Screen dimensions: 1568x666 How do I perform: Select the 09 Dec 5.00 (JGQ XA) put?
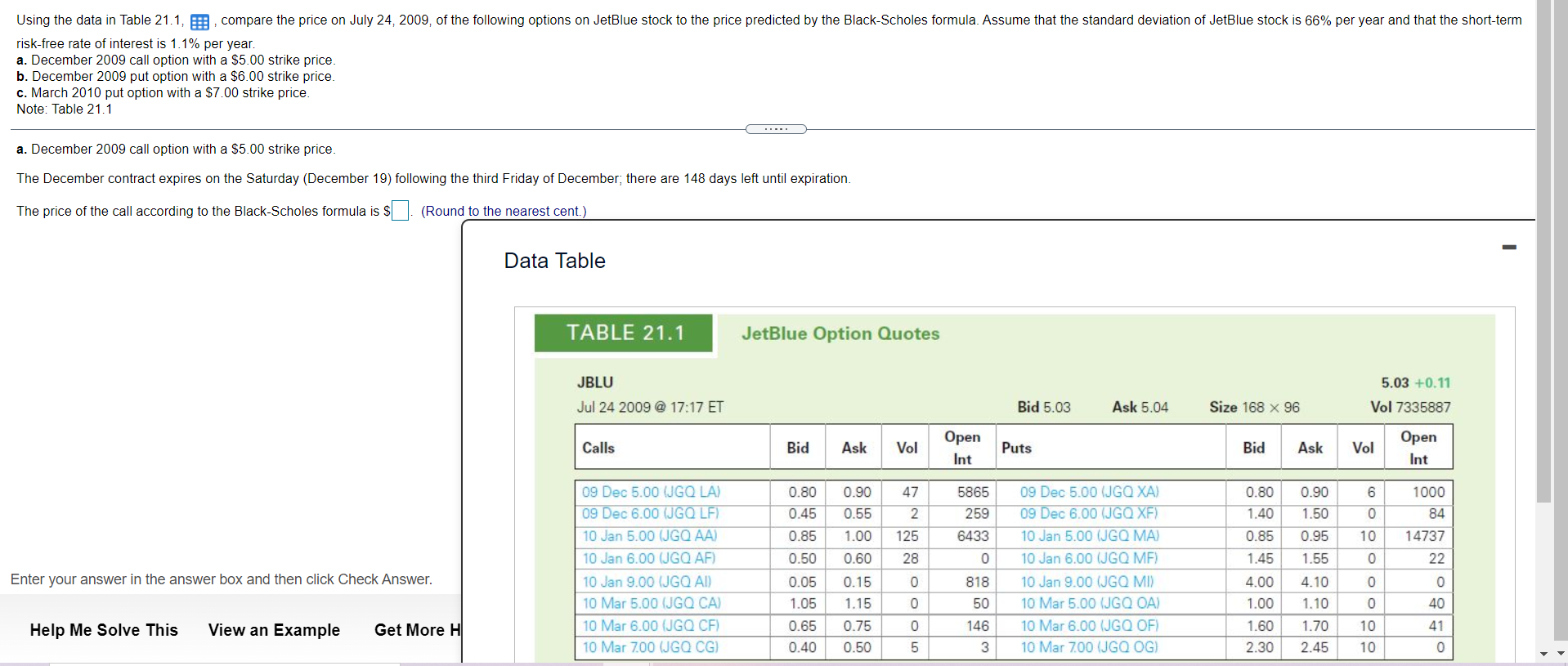coord(1090,492)
